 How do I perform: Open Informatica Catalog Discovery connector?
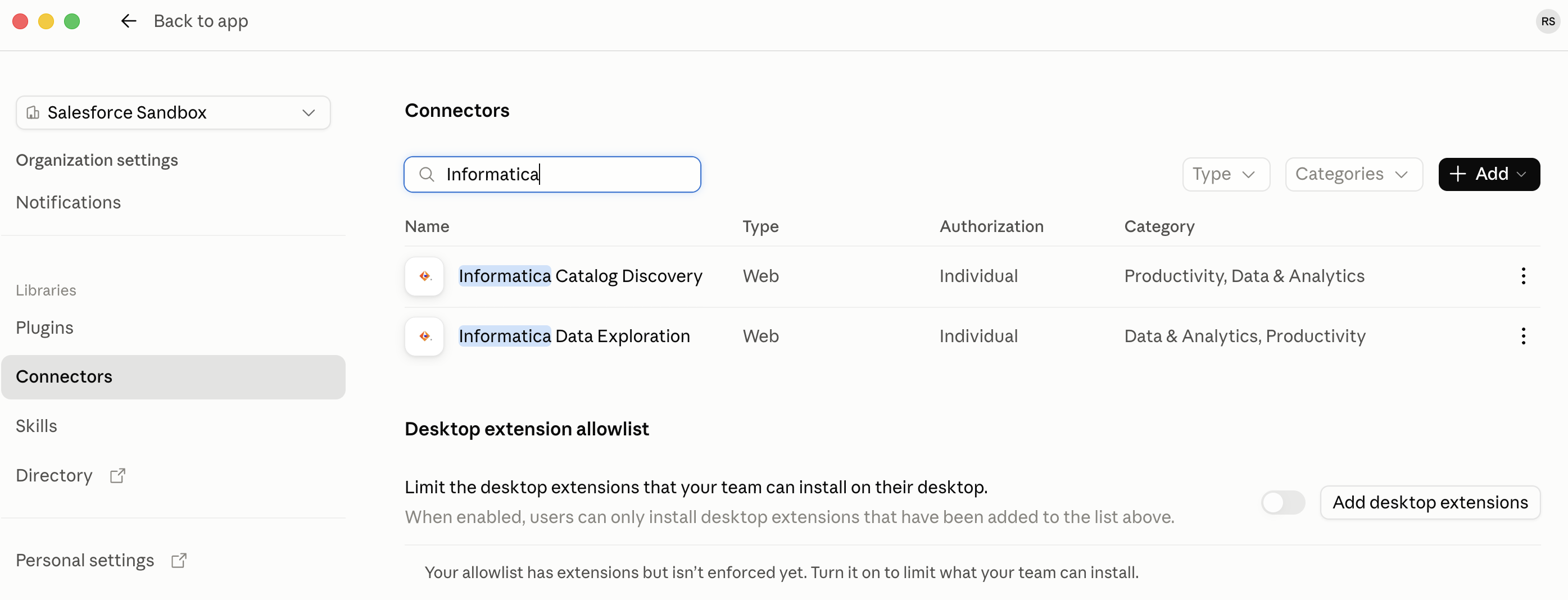click(x=580, y=276)
